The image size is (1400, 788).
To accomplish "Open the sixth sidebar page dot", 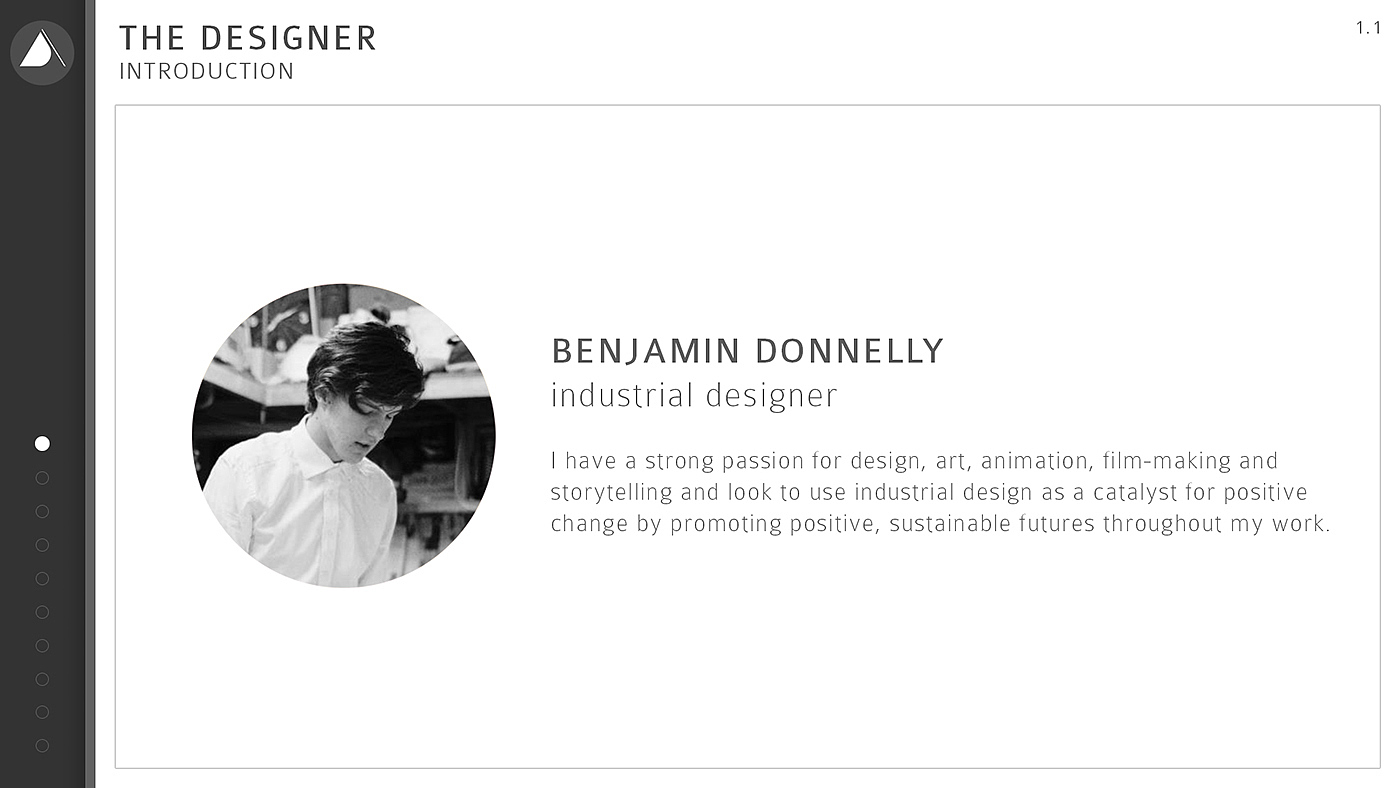I will pos(42,612).
